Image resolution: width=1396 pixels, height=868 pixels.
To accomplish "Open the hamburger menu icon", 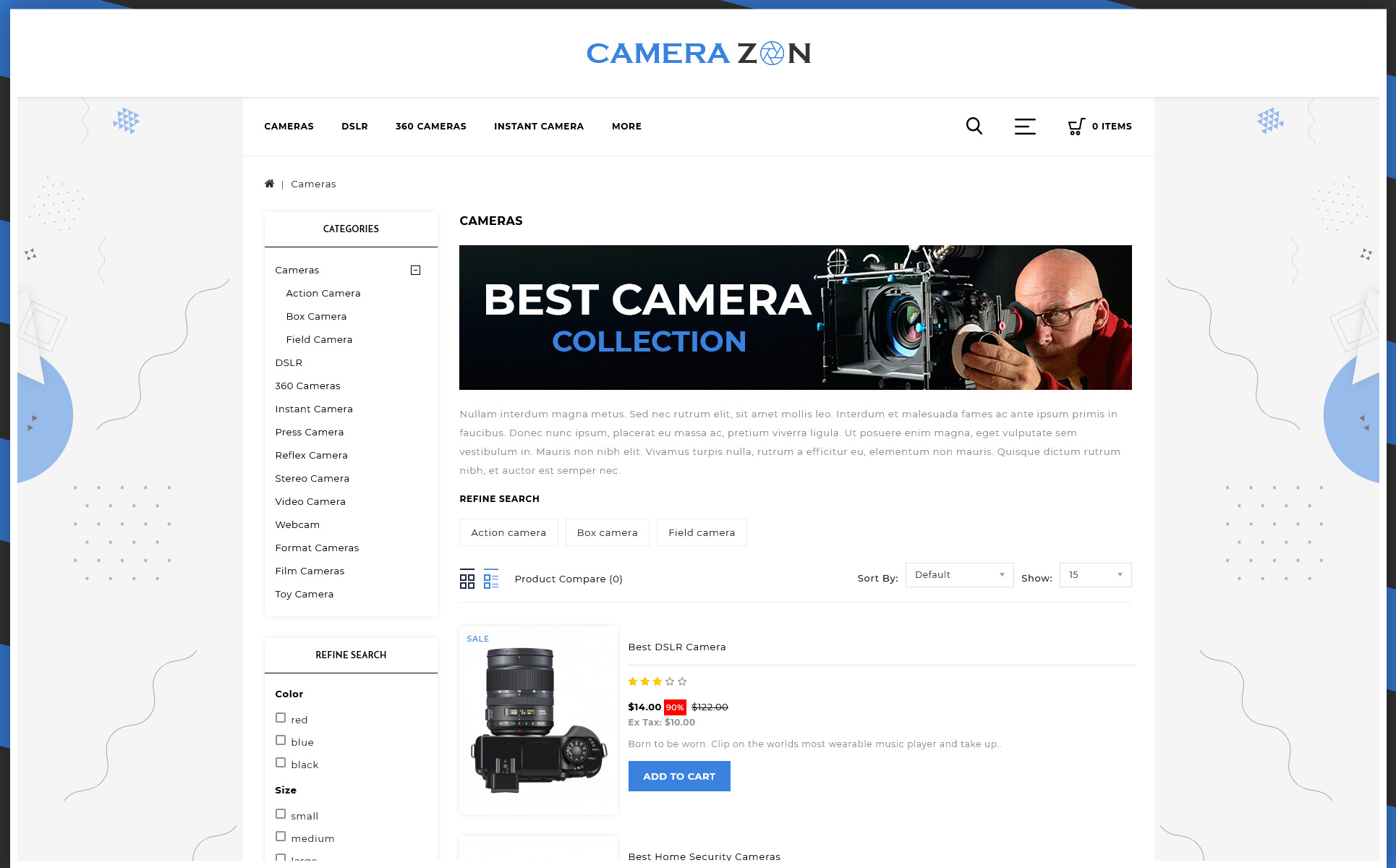I will (1025, 127).
